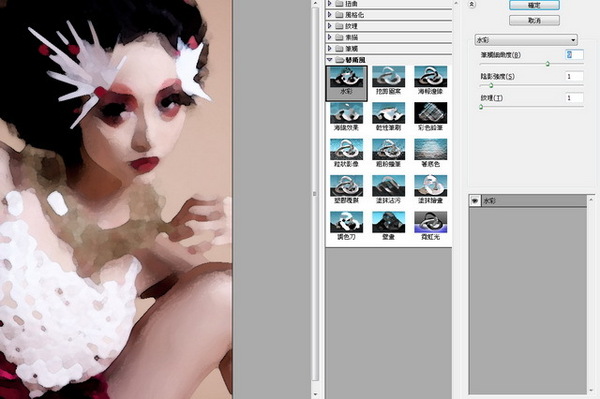The height and width of the screenshot is (399, 600).
Task: Click the down arrow of effect layers scrollbar
Action: pyautogui.click(x=592, y=391)
